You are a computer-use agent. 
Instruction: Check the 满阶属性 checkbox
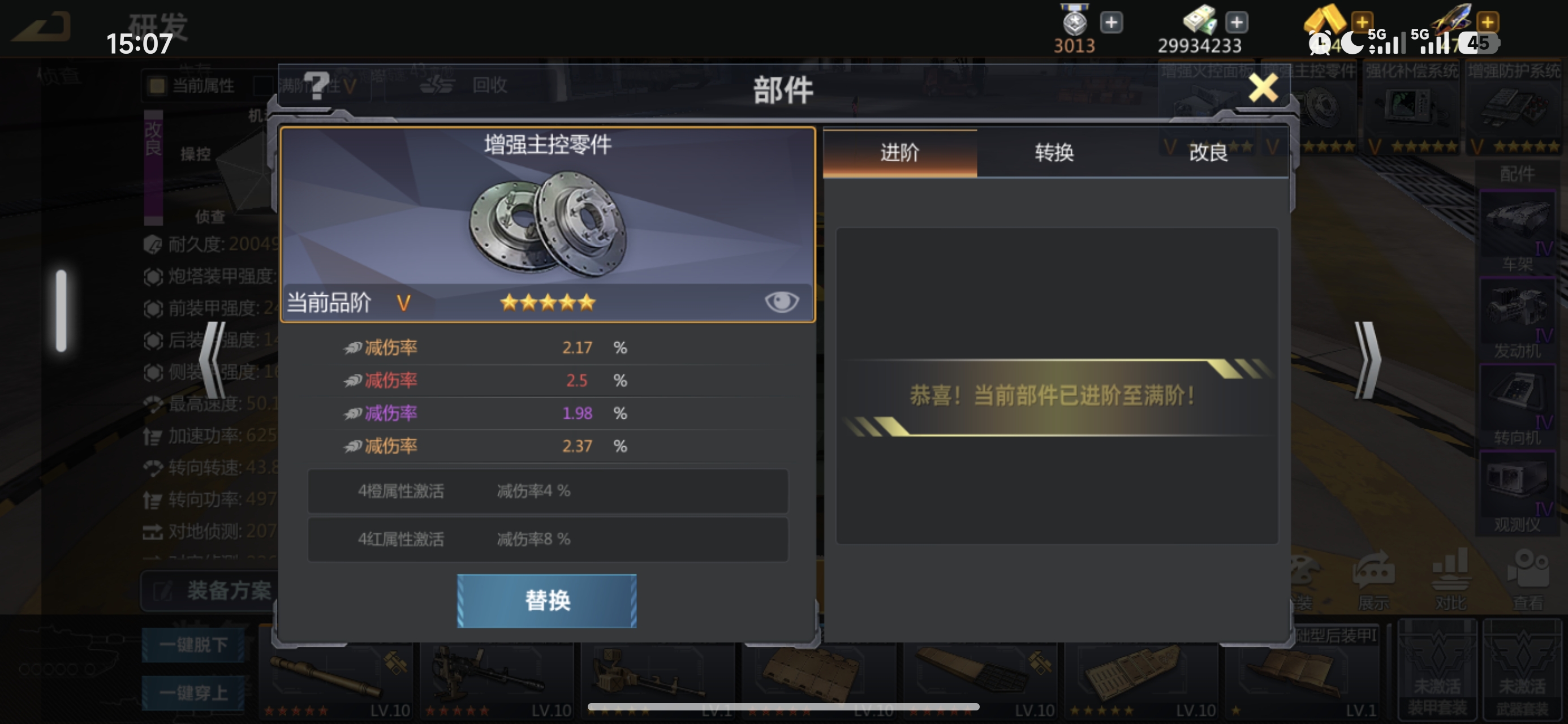262,85
